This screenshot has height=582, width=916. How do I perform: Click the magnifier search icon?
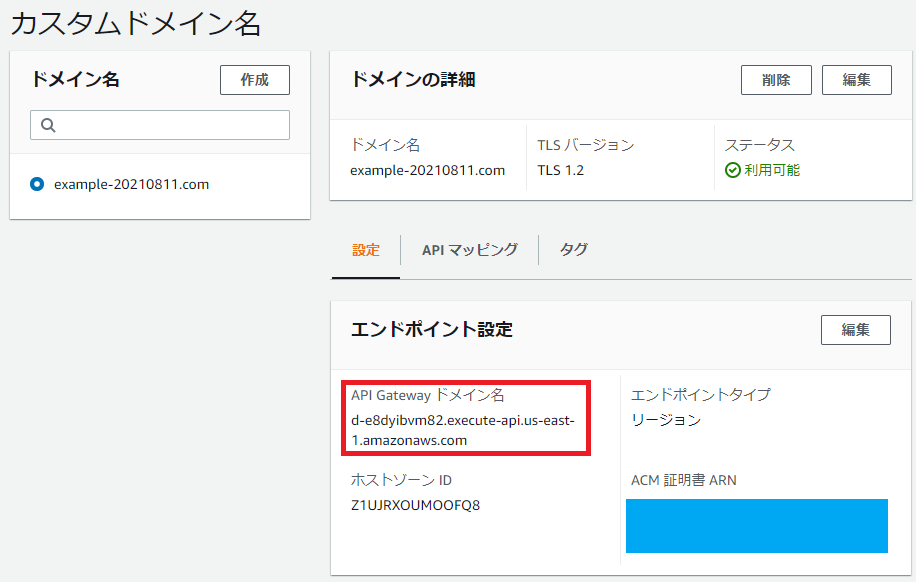point(48,125)
